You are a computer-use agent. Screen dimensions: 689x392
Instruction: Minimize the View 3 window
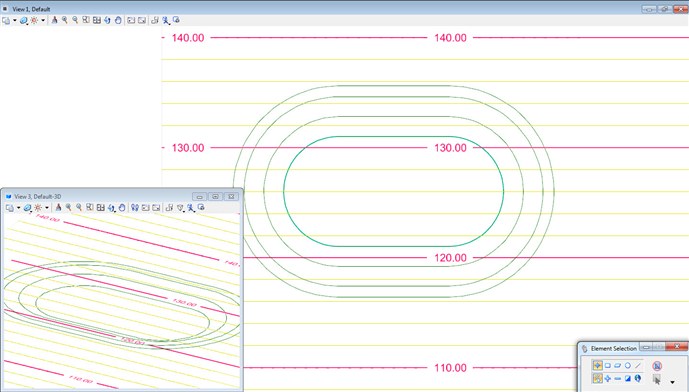pos(199,196)
